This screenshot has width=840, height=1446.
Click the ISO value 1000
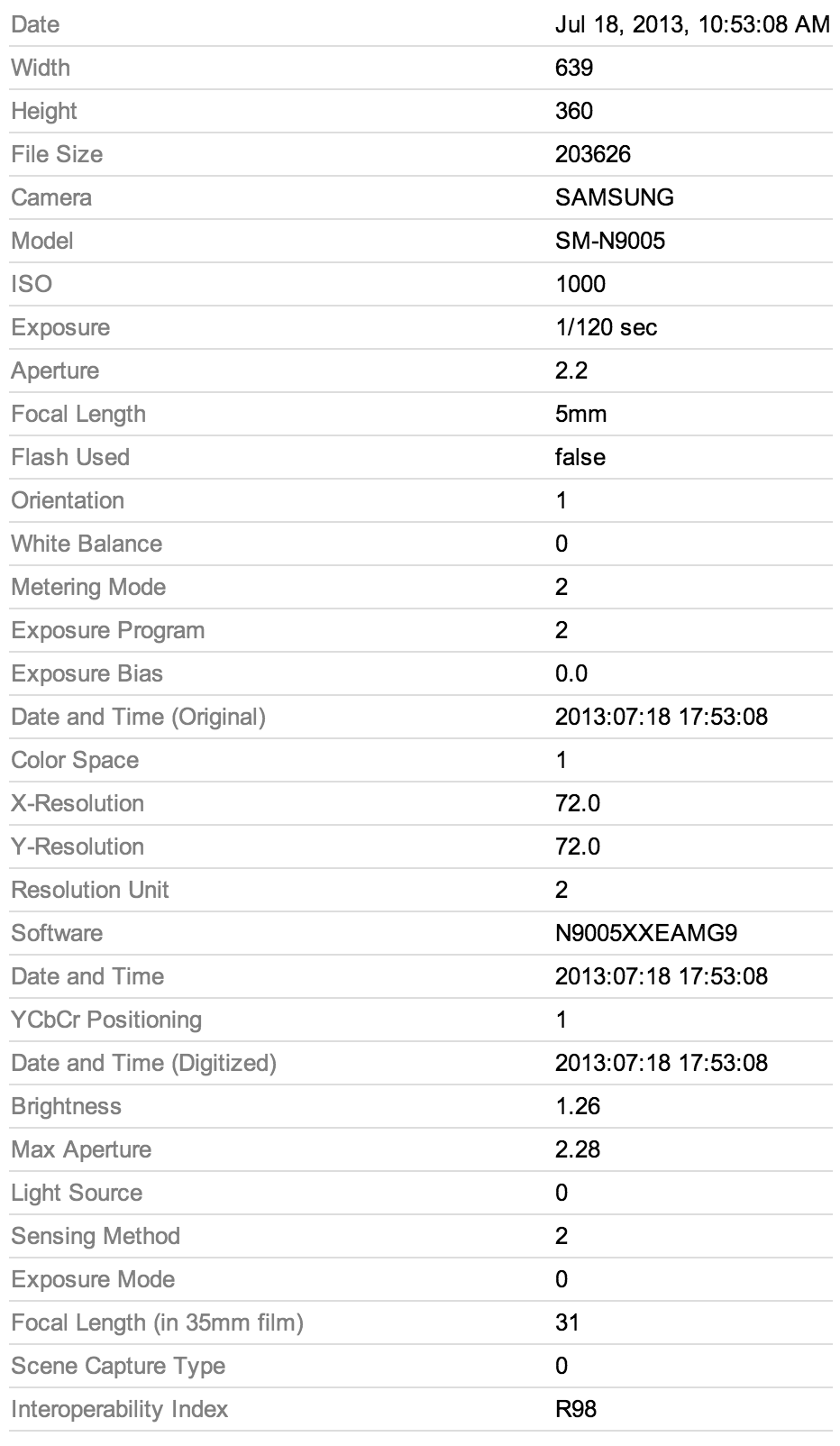[x=580, y=284]
